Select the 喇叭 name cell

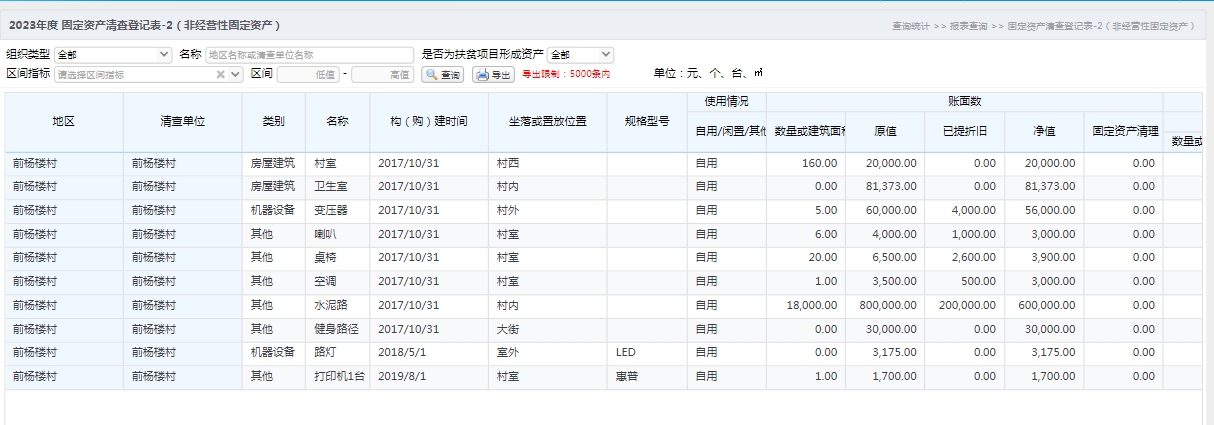(338, 234)
